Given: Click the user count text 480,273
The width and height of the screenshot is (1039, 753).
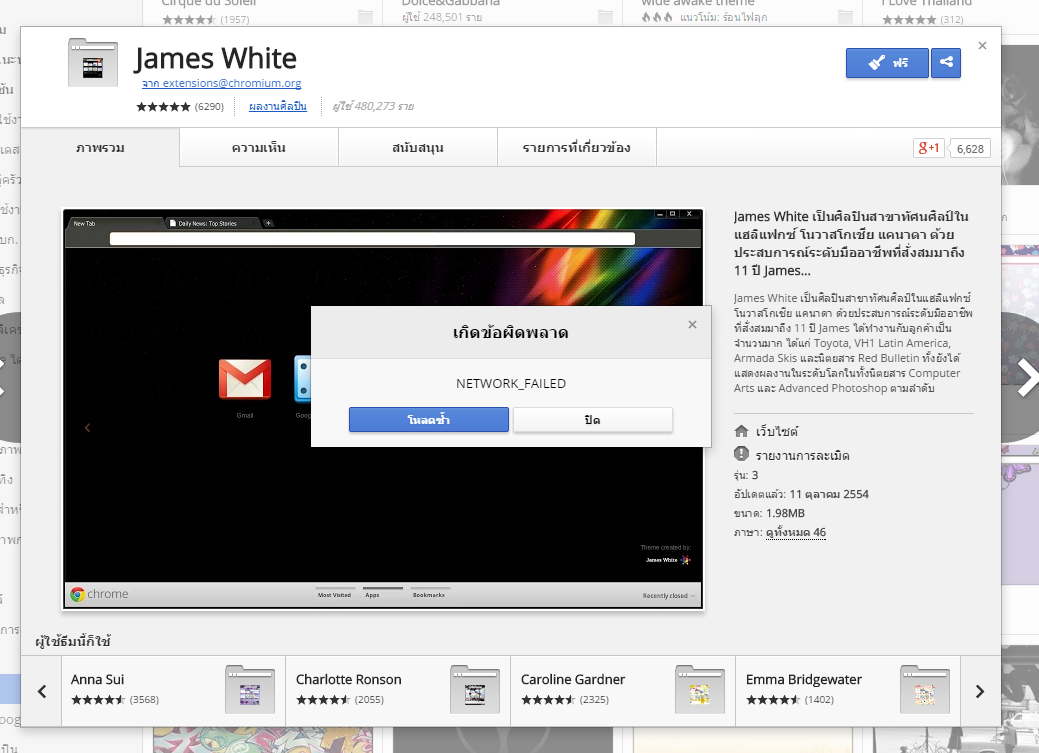Looking at the screenshot, I should 373,106.
